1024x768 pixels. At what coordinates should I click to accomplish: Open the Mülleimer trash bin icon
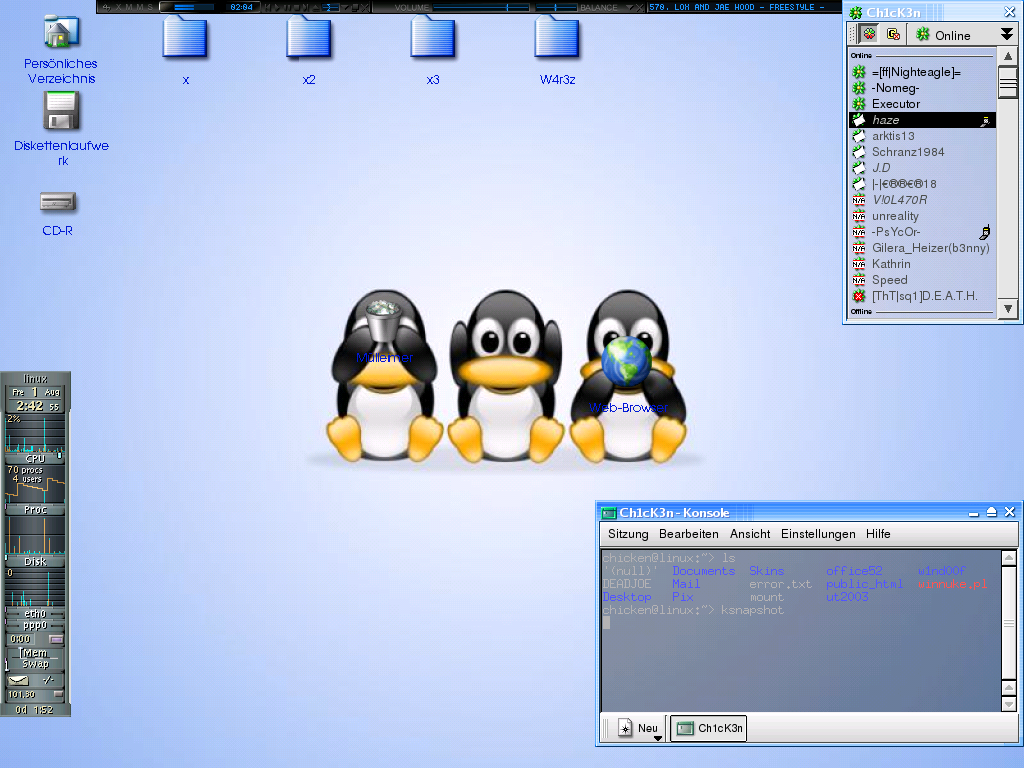click(383, 321)
